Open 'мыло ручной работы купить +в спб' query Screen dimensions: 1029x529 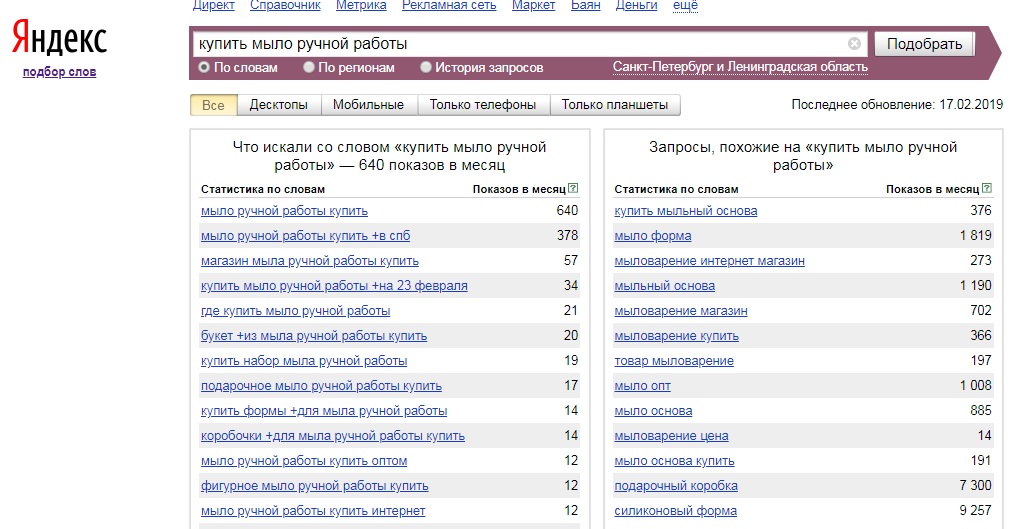click(x=305, y=236)
